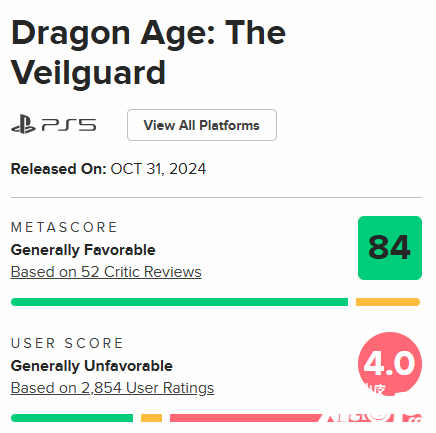Click the release date OCT 31, 2024

pos(158,169)
